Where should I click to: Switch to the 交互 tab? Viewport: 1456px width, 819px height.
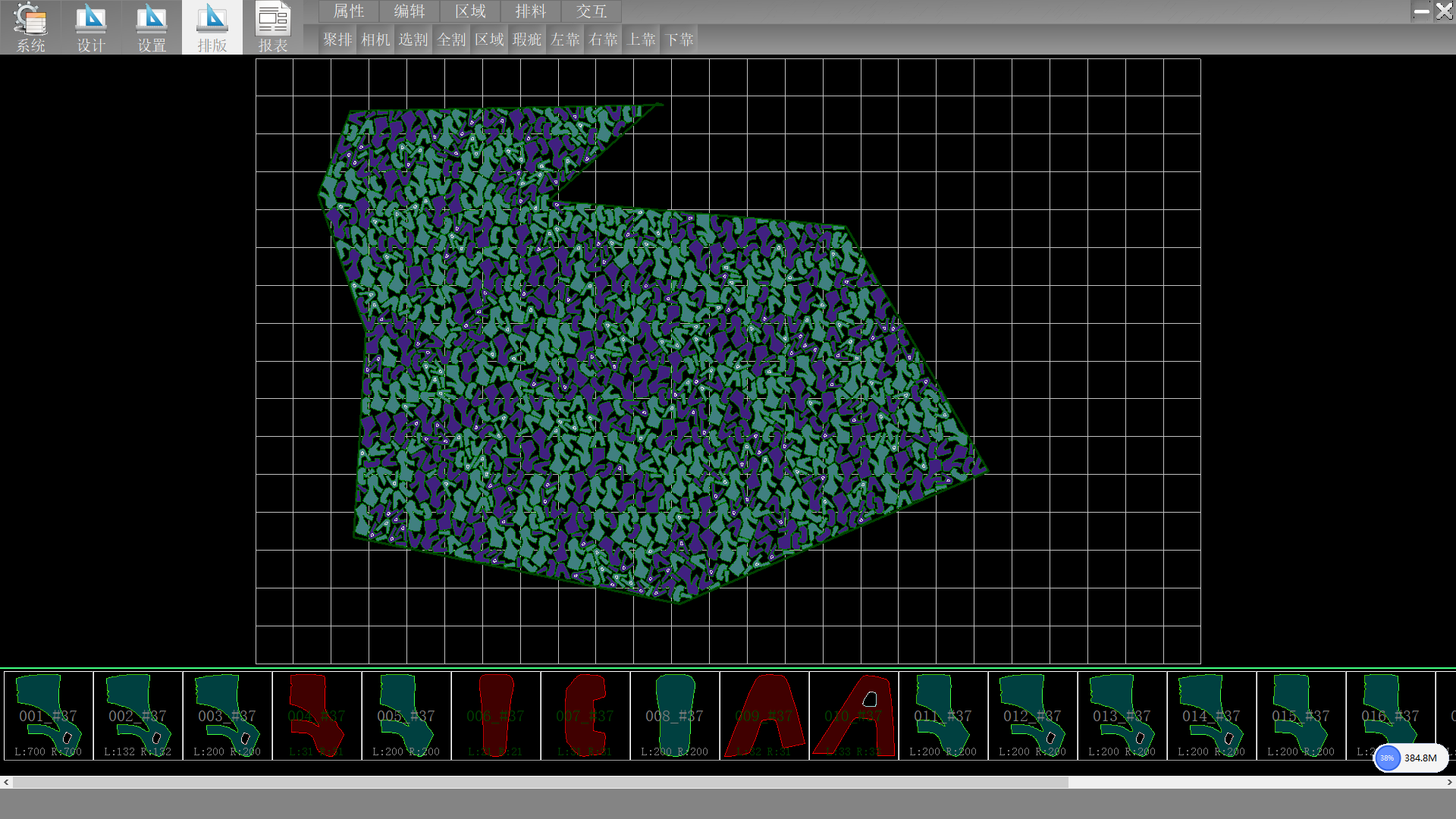[591, 11]
